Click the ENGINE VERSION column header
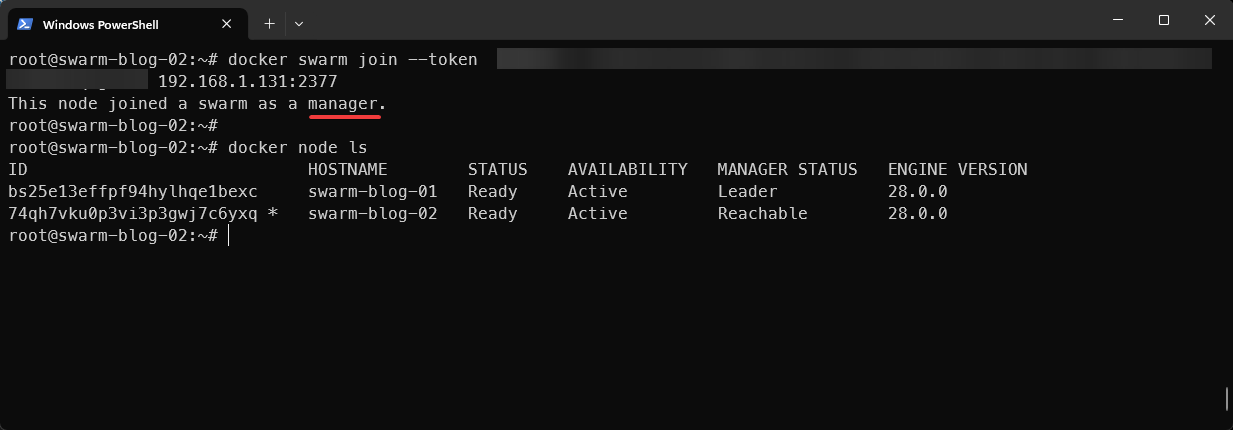The height and width of the screenshot is (430, 1233). click(x=957, y=170)
